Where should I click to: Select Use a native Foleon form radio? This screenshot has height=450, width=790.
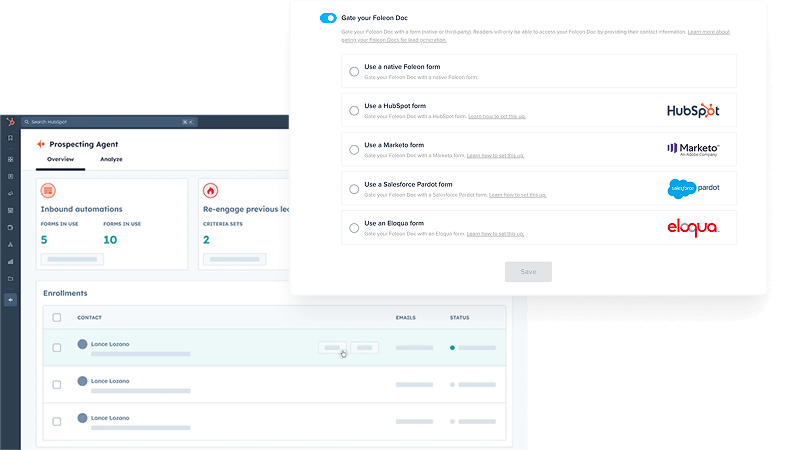(354, 72)
